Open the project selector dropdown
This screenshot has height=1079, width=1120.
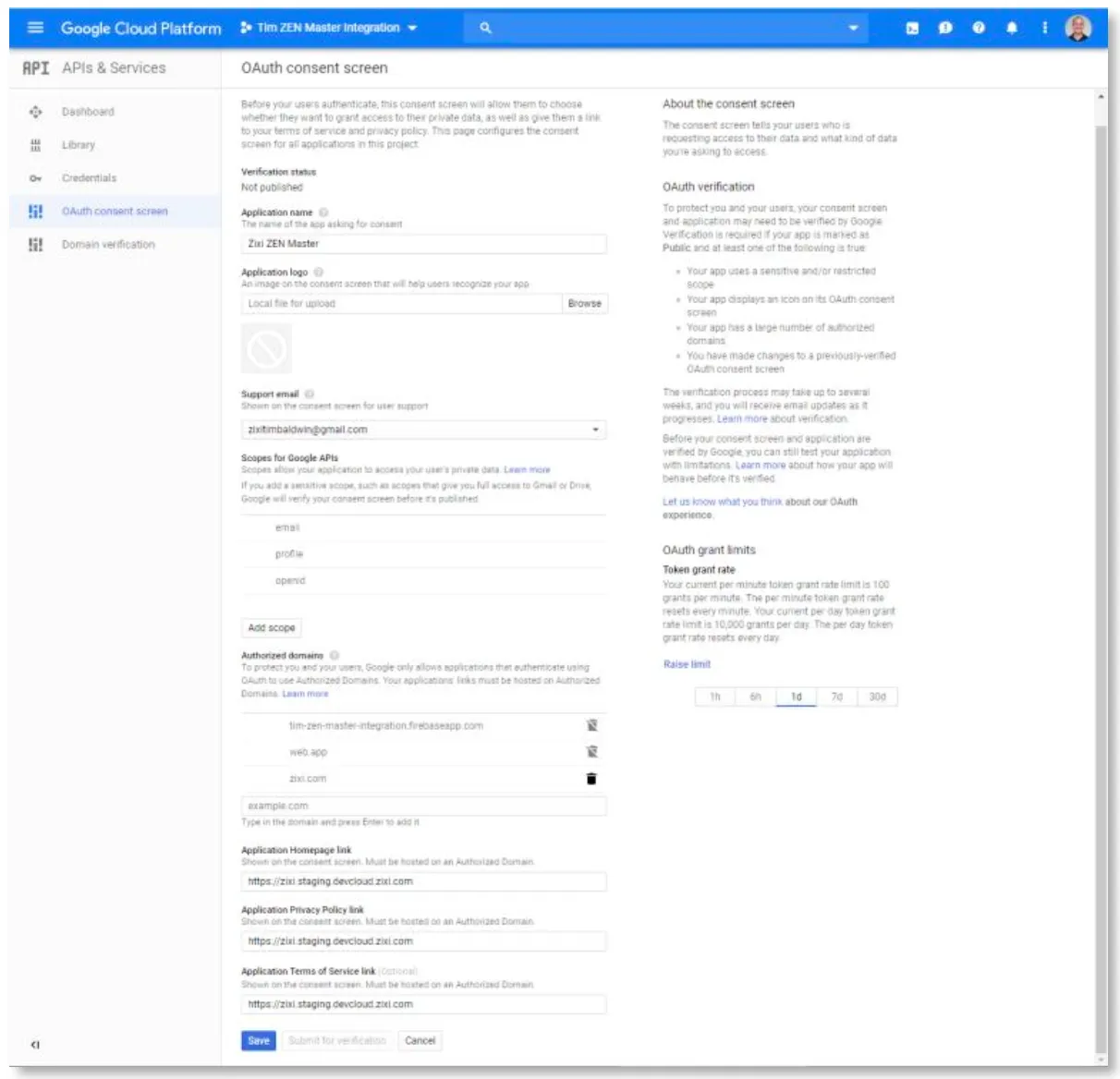coord(329,28)
